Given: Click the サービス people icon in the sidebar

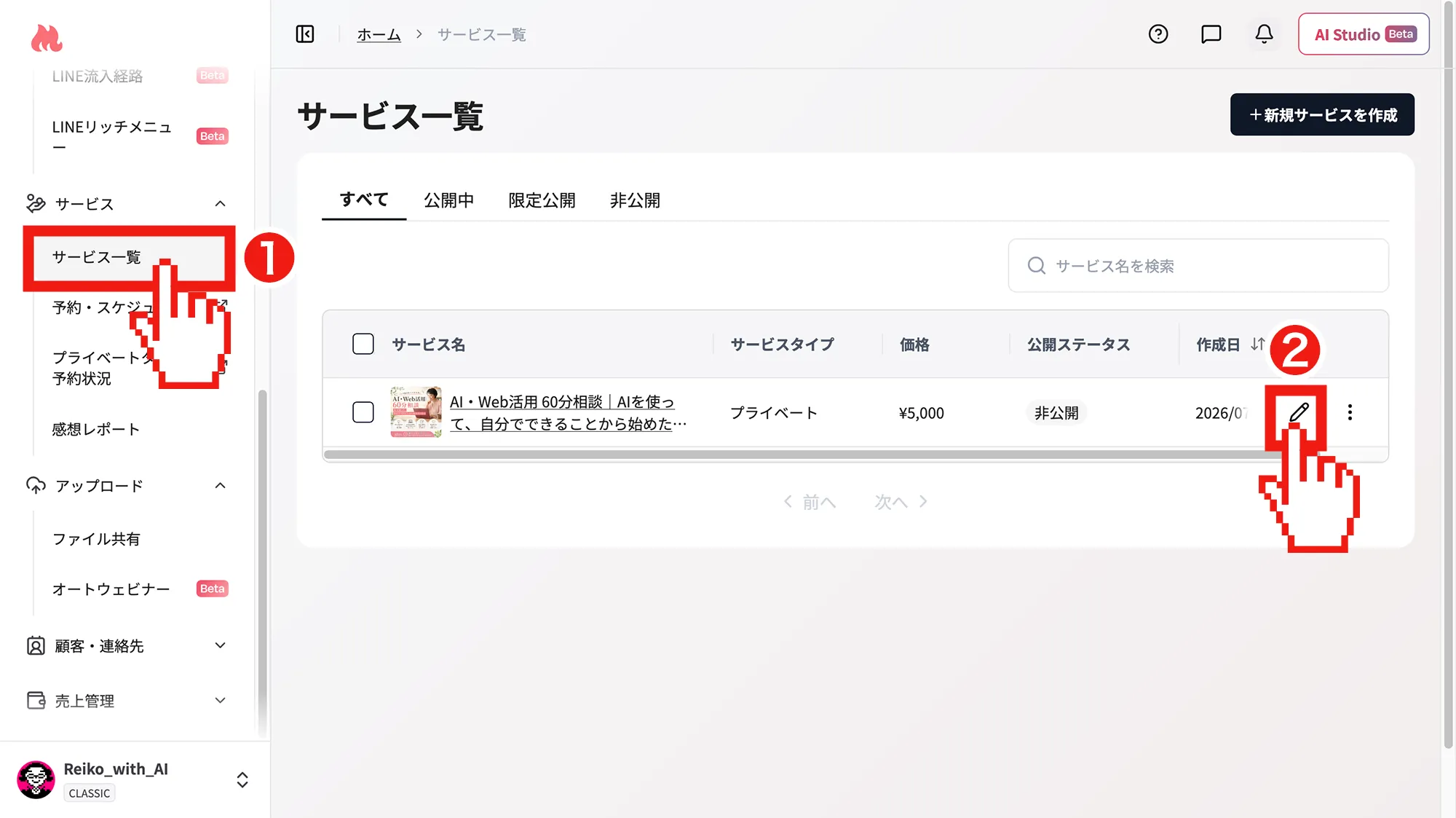Looking at the screenshot, I should [x=36, y=203].
